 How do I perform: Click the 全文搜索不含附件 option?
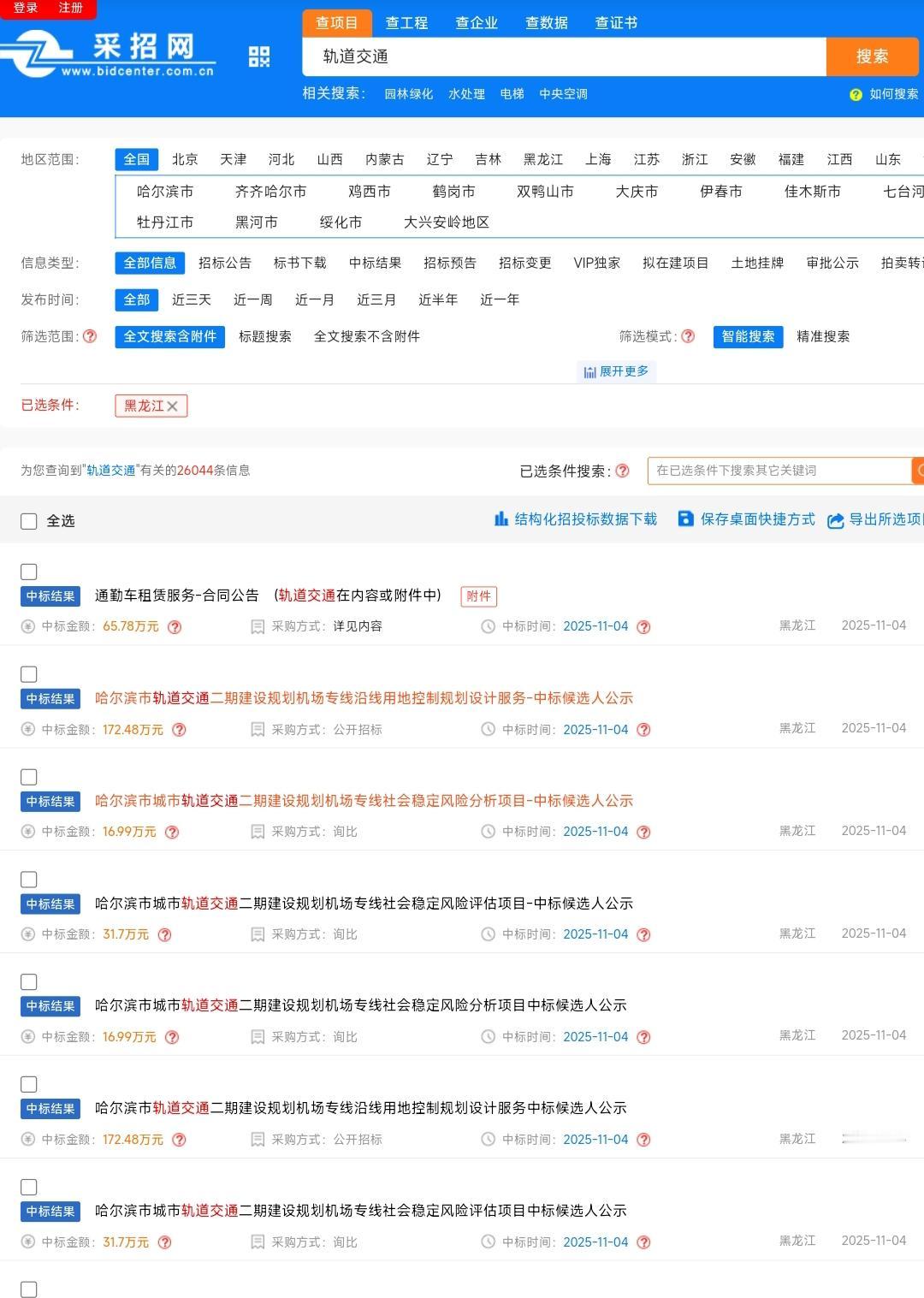point(367,336)
